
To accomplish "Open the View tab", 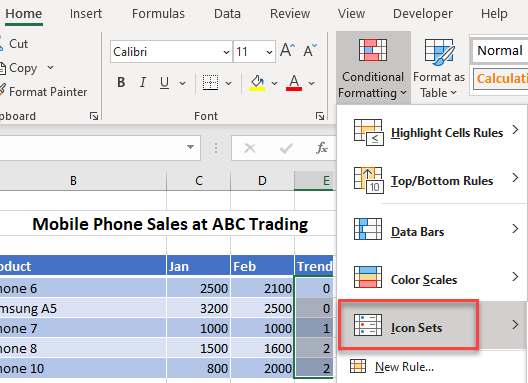I will (x=351, y=14).
